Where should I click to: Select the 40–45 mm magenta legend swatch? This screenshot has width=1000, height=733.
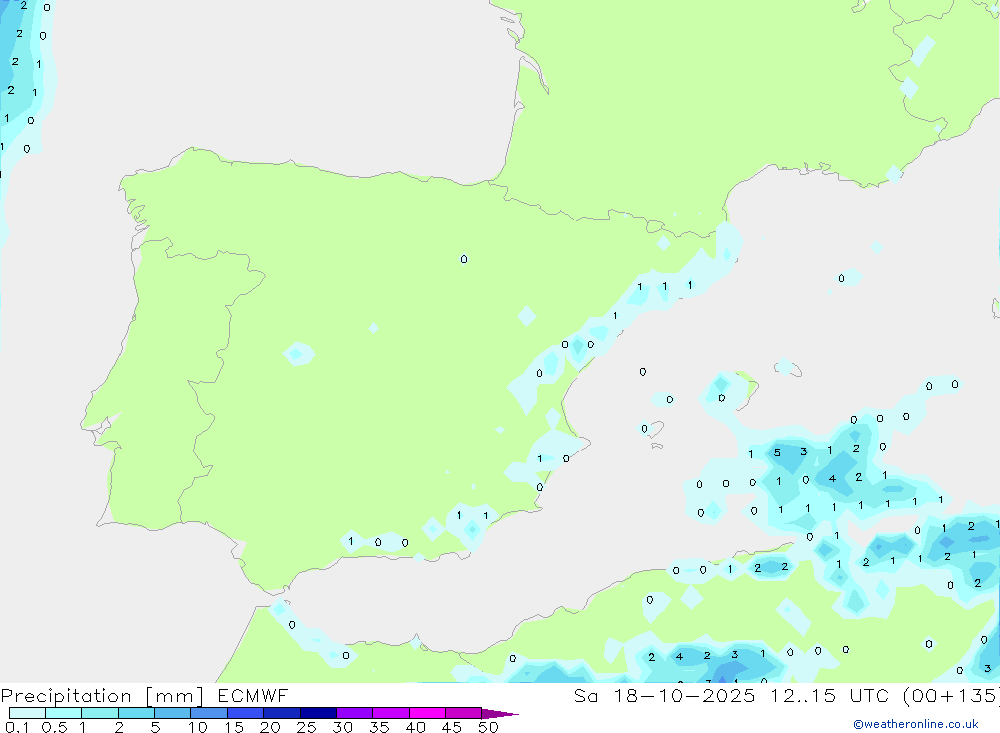427,713
